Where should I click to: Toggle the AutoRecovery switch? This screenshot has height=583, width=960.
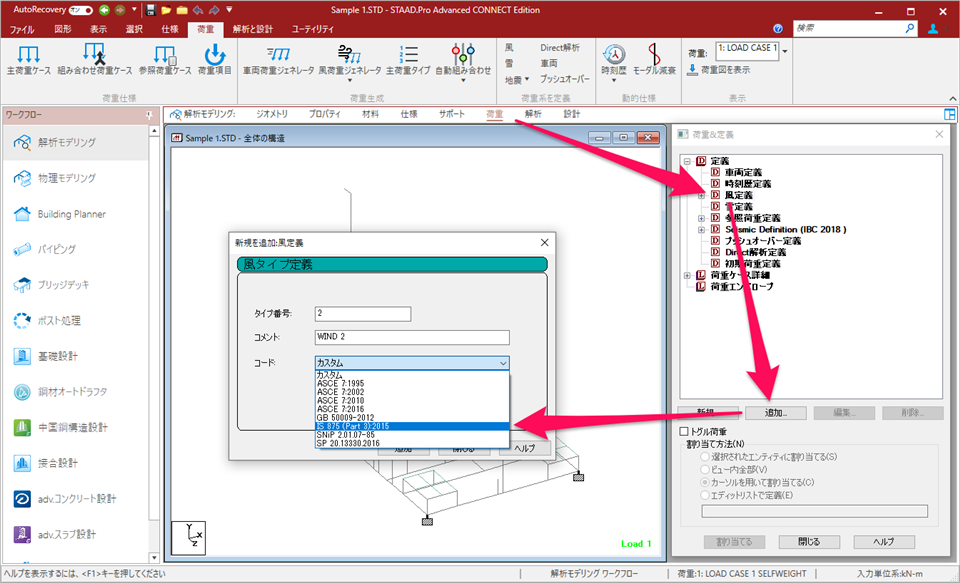pyautogui.click(x=80, y=10)
